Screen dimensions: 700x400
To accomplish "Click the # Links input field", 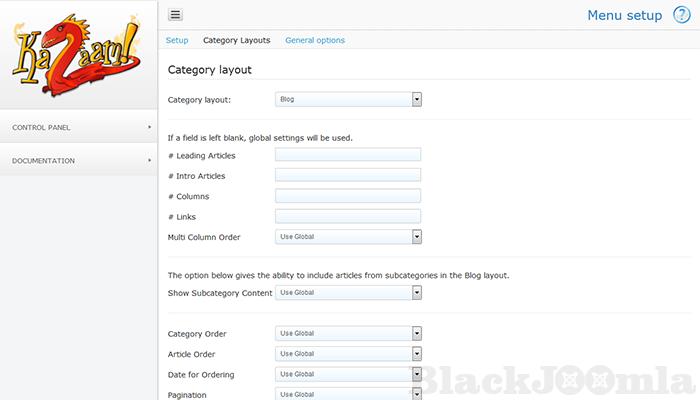I will [348, 216].
